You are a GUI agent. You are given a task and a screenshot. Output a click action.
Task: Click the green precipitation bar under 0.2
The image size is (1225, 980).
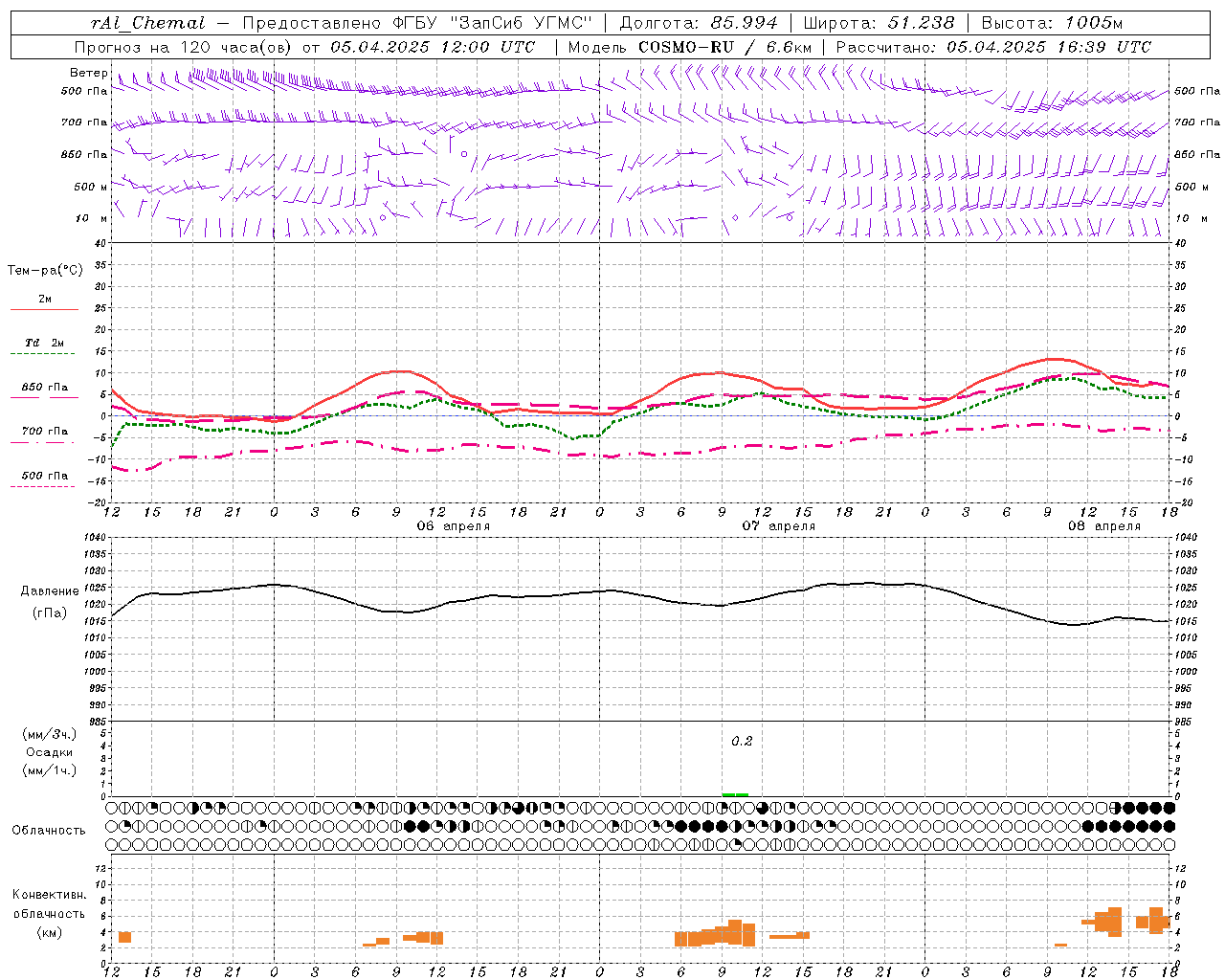click(735, 794)
